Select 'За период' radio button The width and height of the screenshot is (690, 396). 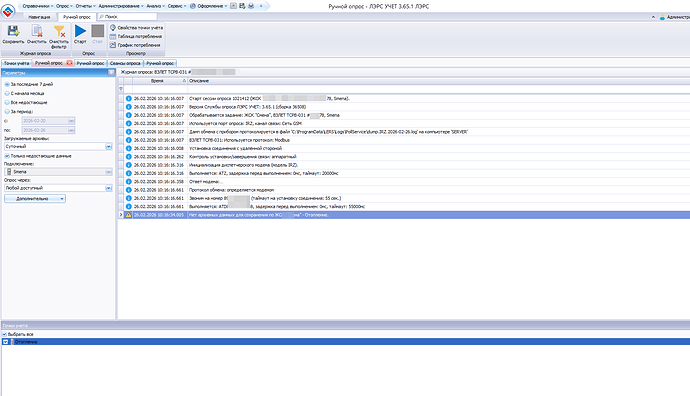(x=7, y=112)
